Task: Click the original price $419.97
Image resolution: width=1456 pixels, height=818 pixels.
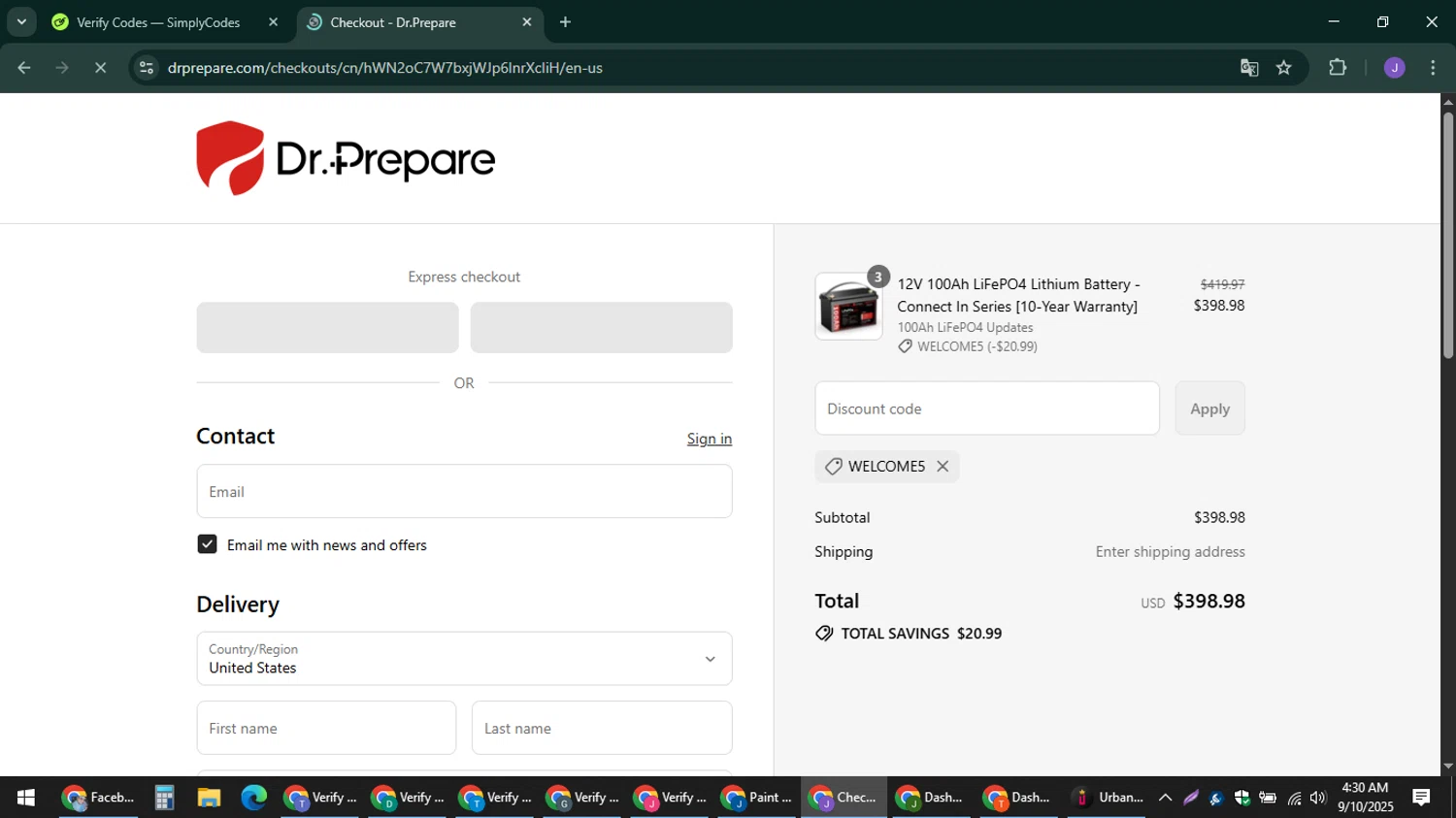Action: pyautogui.click(x=1222, y=284)
